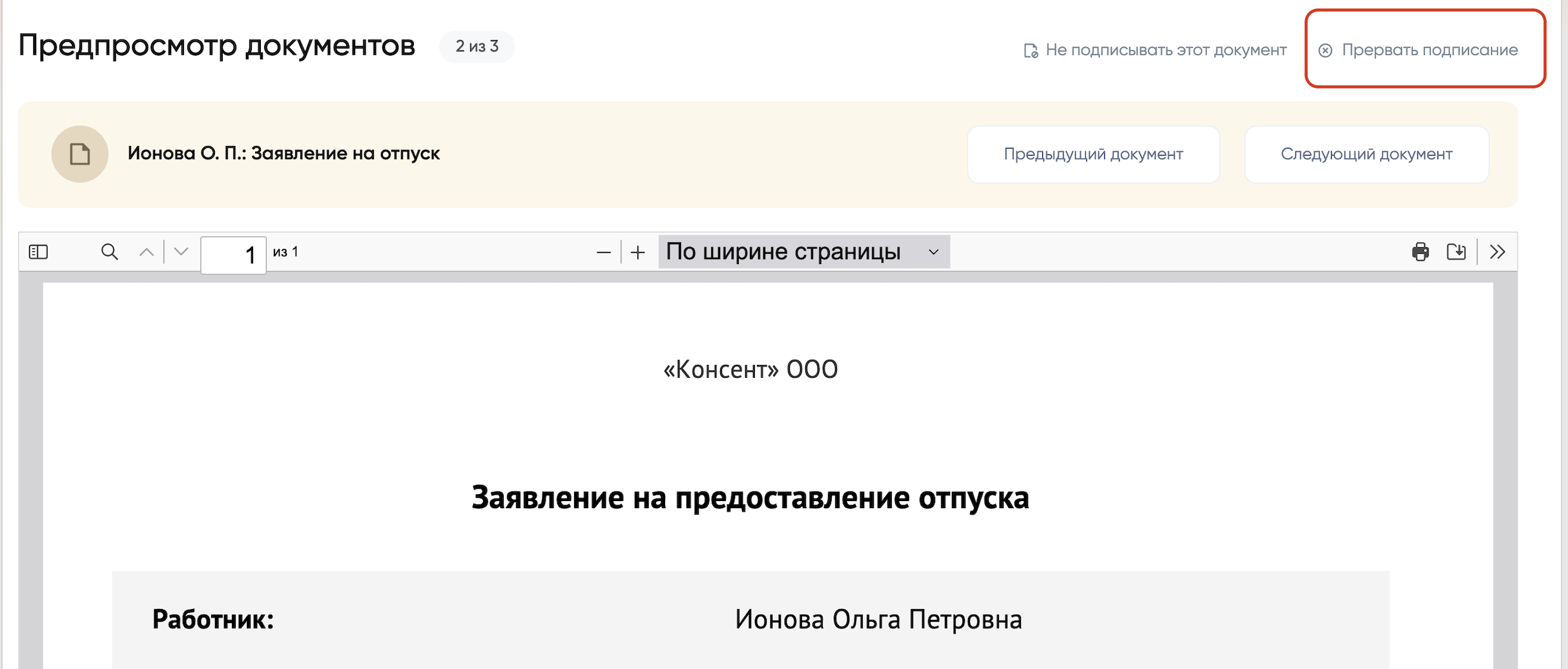
Task: Click the circled X icon beside 'Прервать подписание'
Action: pyautogui.click(x=1325, y=50)
